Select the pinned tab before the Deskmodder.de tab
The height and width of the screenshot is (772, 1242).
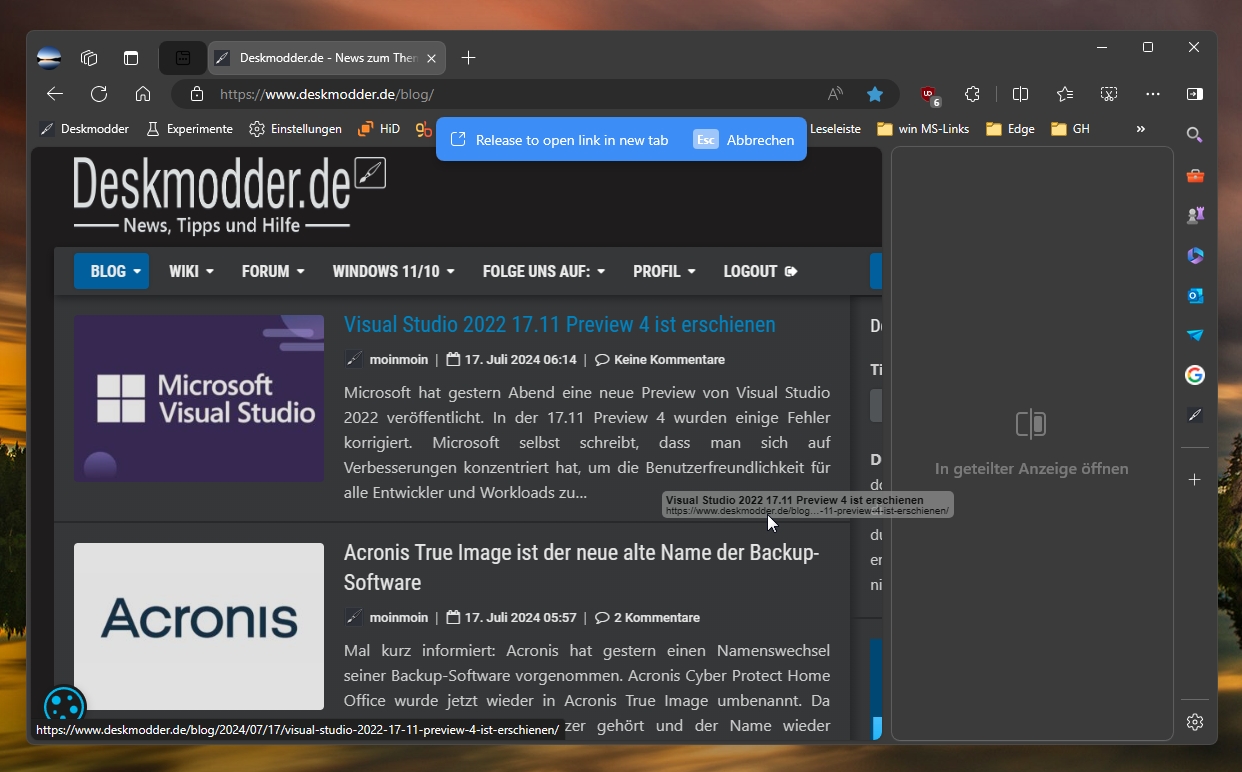pos(183,58)
